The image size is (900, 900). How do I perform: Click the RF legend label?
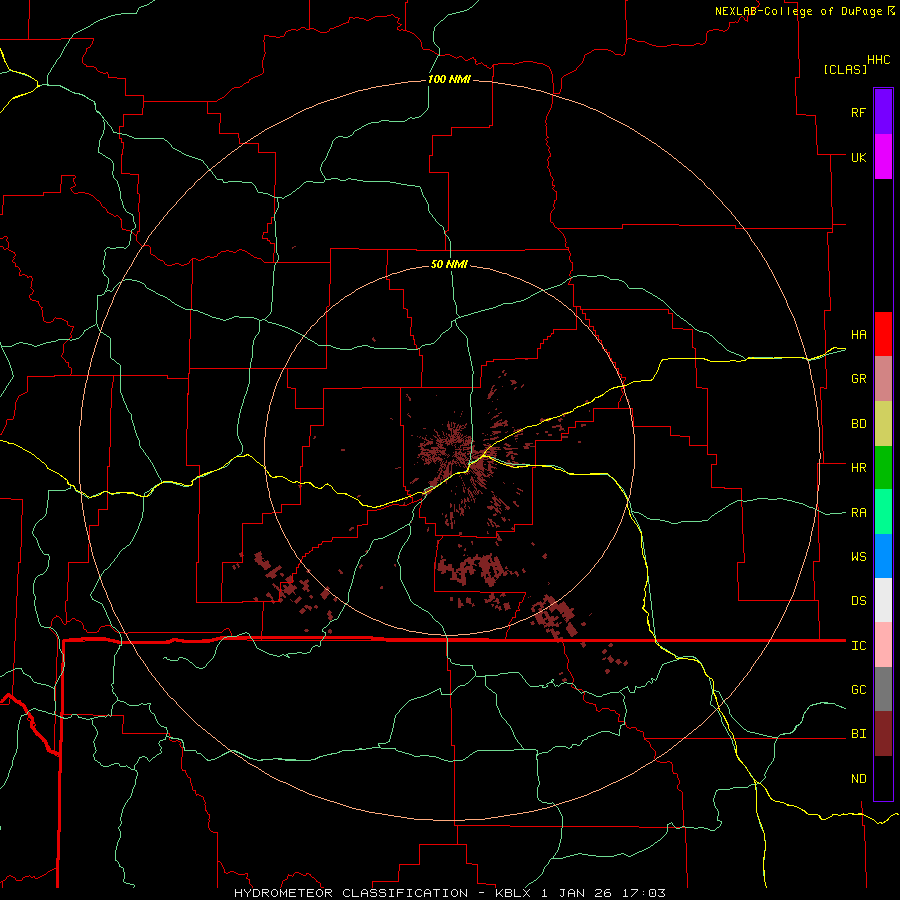(858, 112)
